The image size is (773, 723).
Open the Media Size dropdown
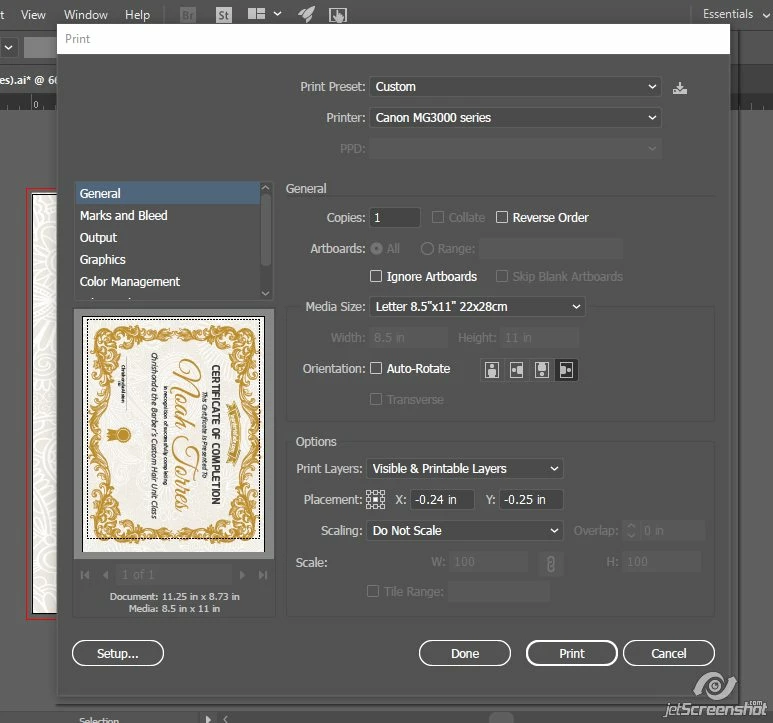(477, 307)
